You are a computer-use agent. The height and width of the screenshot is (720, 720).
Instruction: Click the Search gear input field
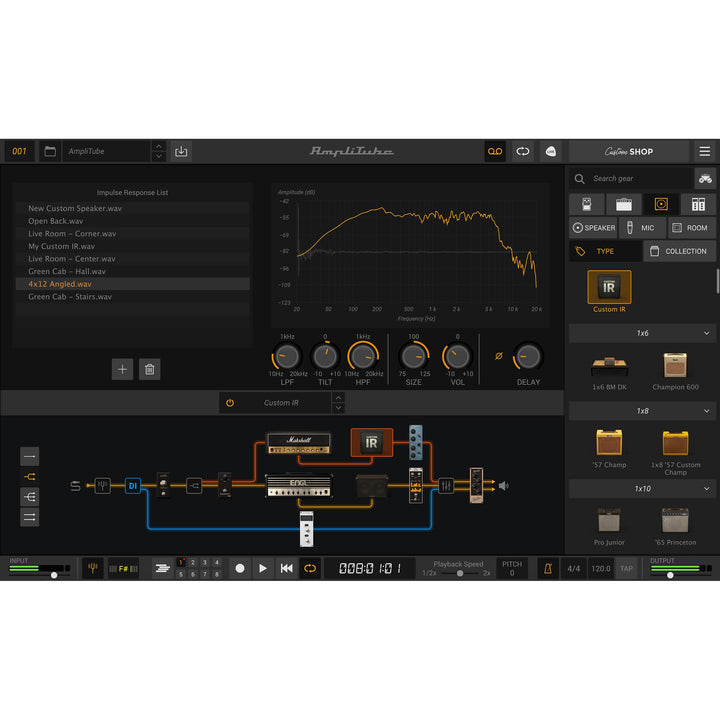pyautogui.click(x=631, y=179)
